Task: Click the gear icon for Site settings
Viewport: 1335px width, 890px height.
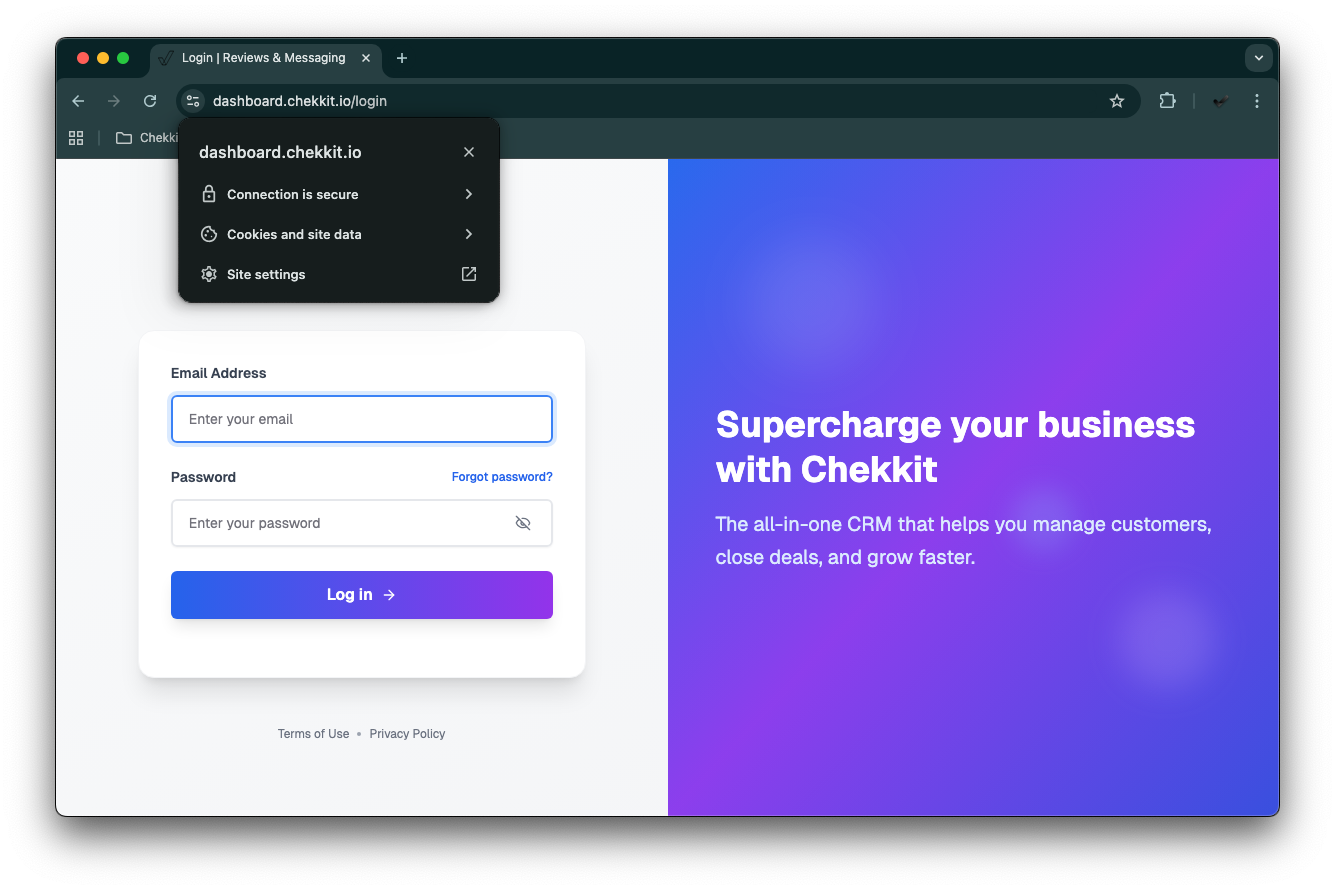Action: pos(209,274)
